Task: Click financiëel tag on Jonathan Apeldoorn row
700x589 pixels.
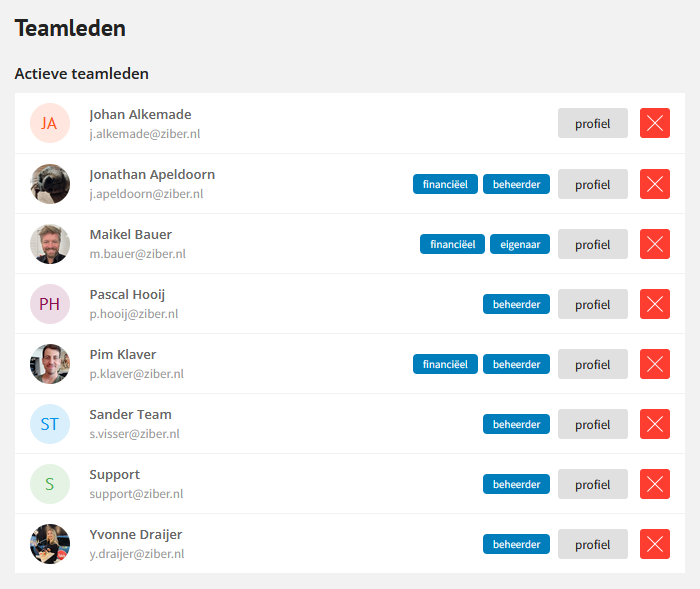Action: pos(445,184)
